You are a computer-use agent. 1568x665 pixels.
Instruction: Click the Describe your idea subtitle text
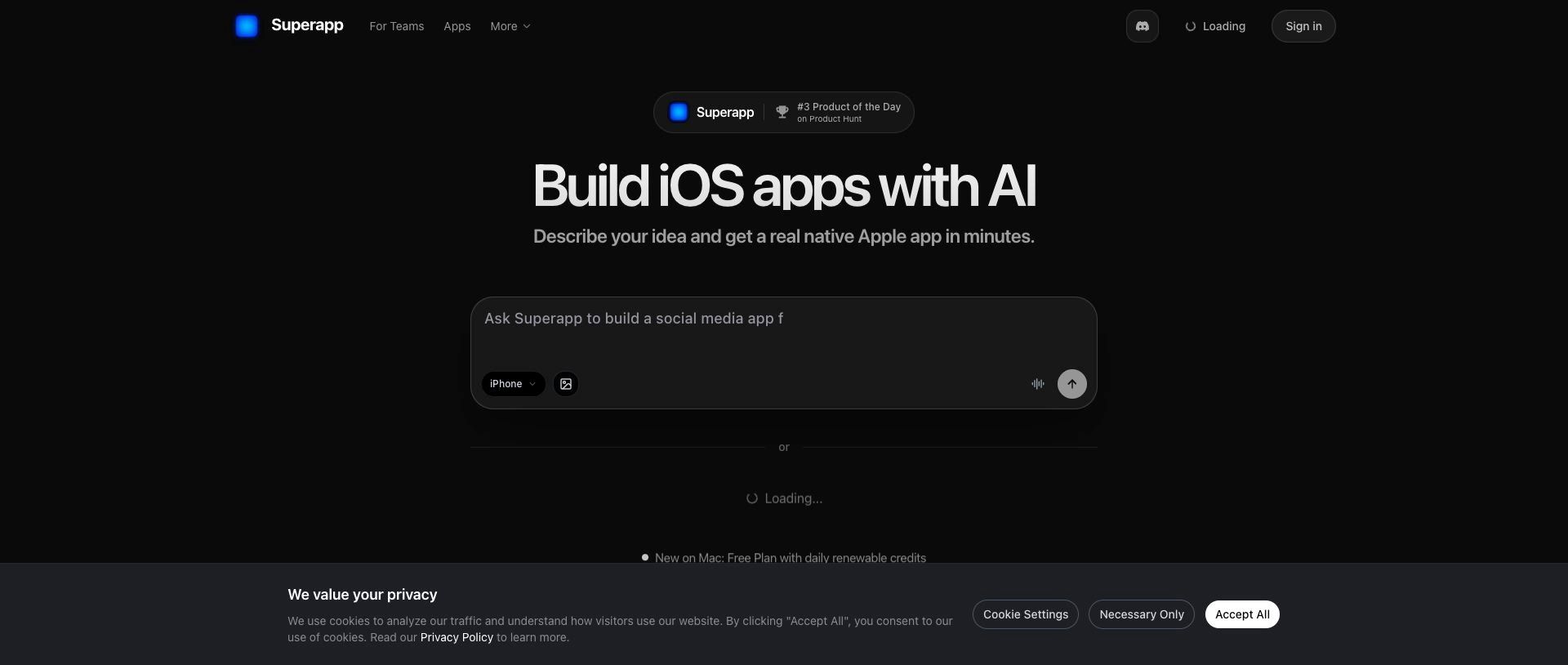pyautogui.click(x=784, y=237)
